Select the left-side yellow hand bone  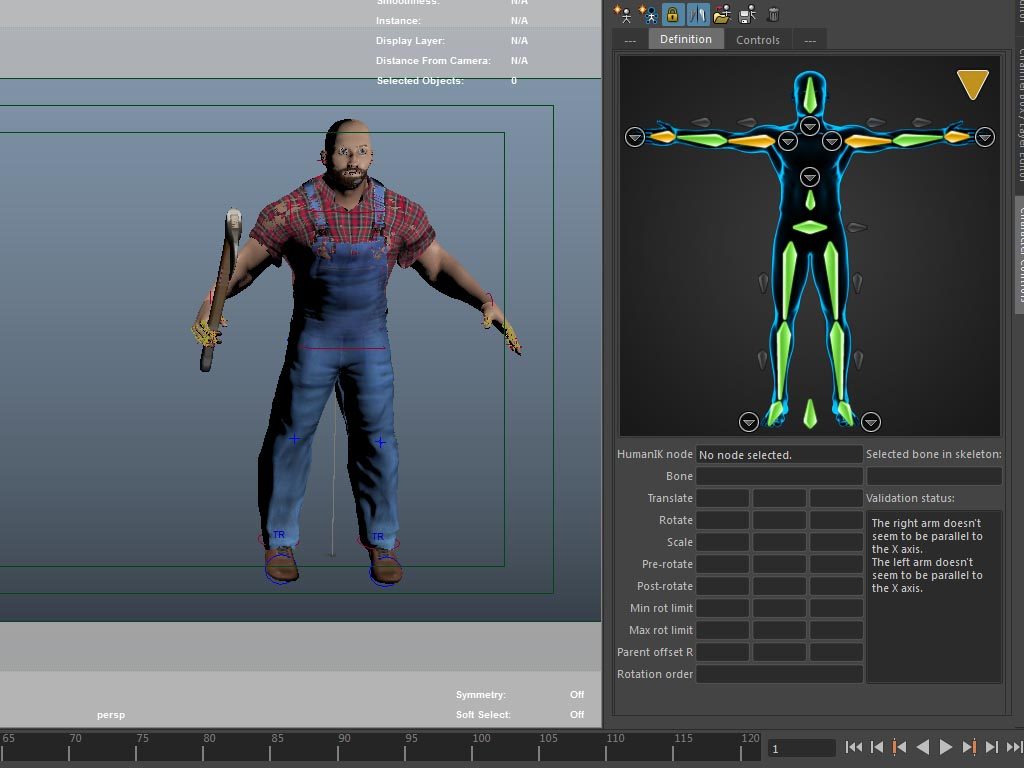(x=662, y=136)
